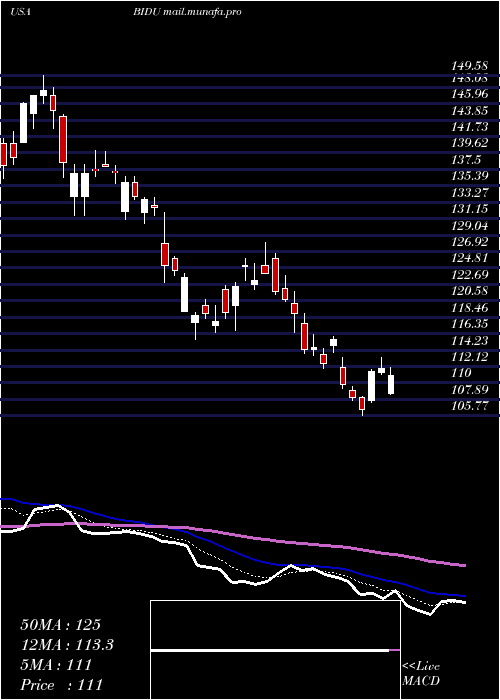The width and height of the screenshot is (500, 700).
Task: Click the 107.89 price label
Action: tap(470, 389)
